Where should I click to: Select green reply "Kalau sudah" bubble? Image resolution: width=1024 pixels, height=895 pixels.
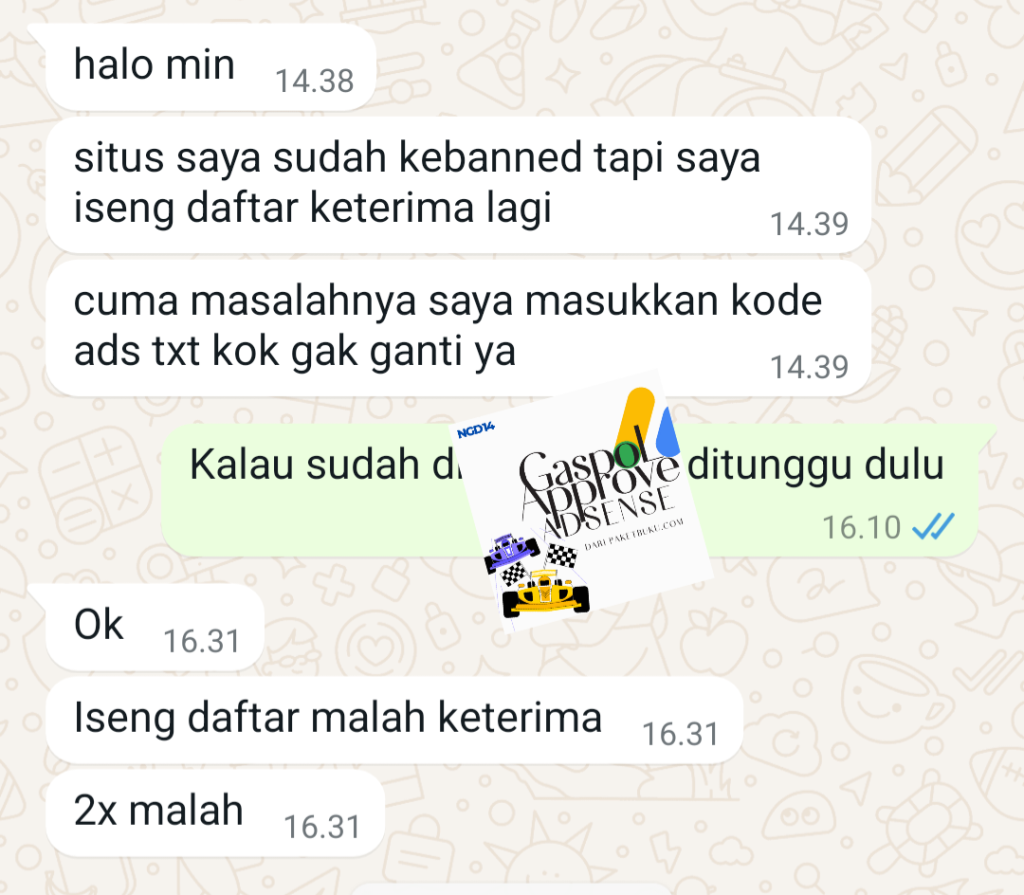click(569, 491)
